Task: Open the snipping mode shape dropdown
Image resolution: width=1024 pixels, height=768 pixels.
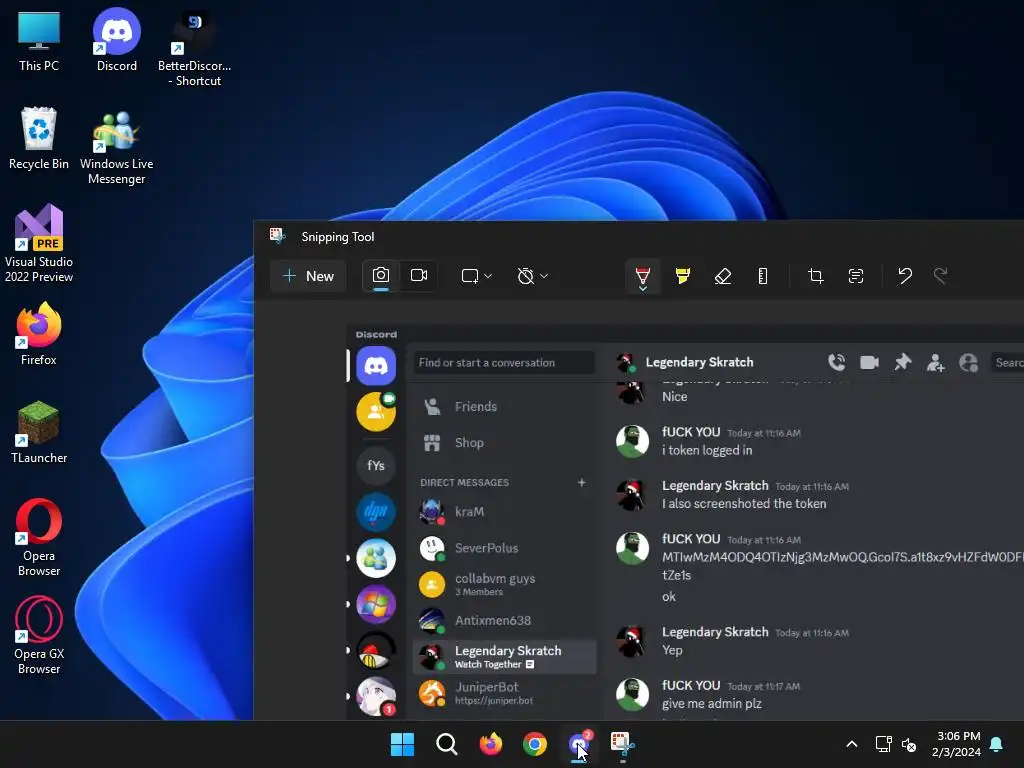Action: [x=477, y=276]
